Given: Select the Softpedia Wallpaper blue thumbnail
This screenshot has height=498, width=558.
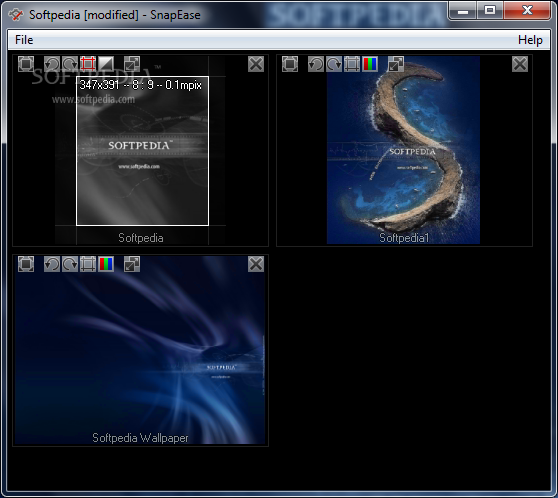Looking at the screenshot, I should tap(140, 350).
